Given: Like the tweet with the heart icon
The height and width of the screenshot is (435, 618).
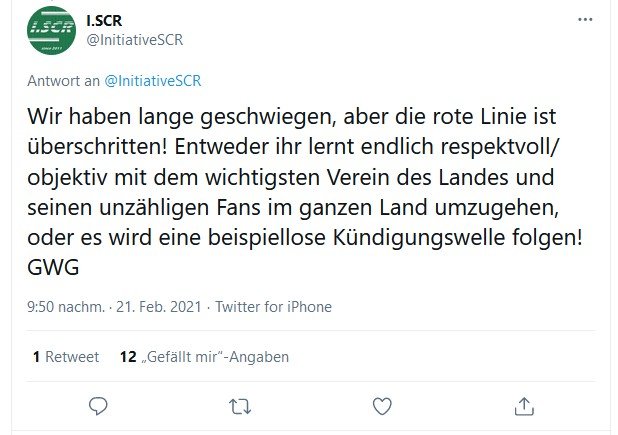Looking at the screenshot, I should 382,406.
